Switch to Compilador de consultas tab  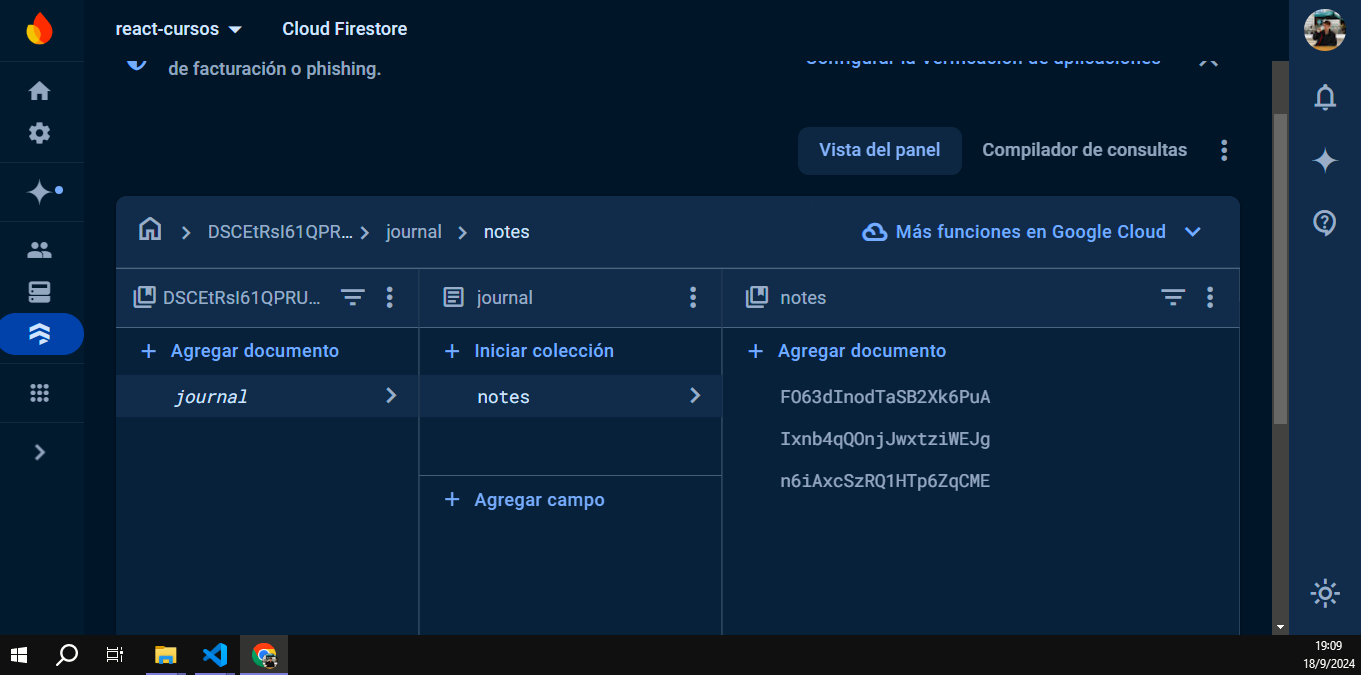point(1084,150)
